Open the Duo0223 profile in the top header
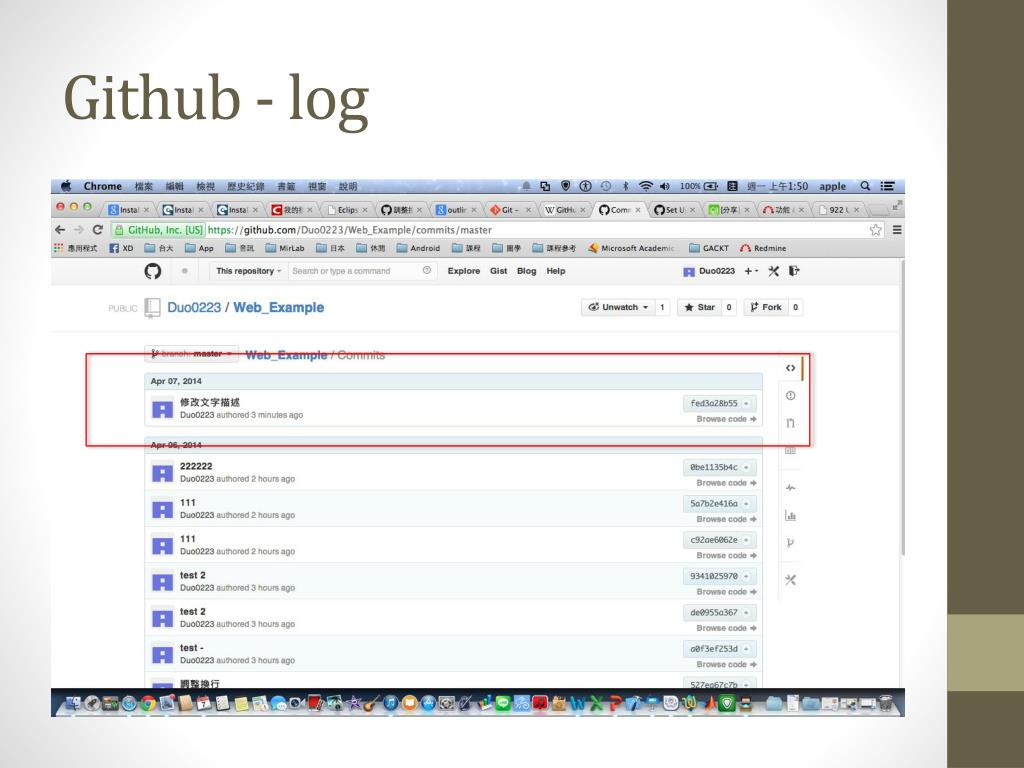This screenshot has height=768, width=1024. pyautogui.click(x=709, y=271)
